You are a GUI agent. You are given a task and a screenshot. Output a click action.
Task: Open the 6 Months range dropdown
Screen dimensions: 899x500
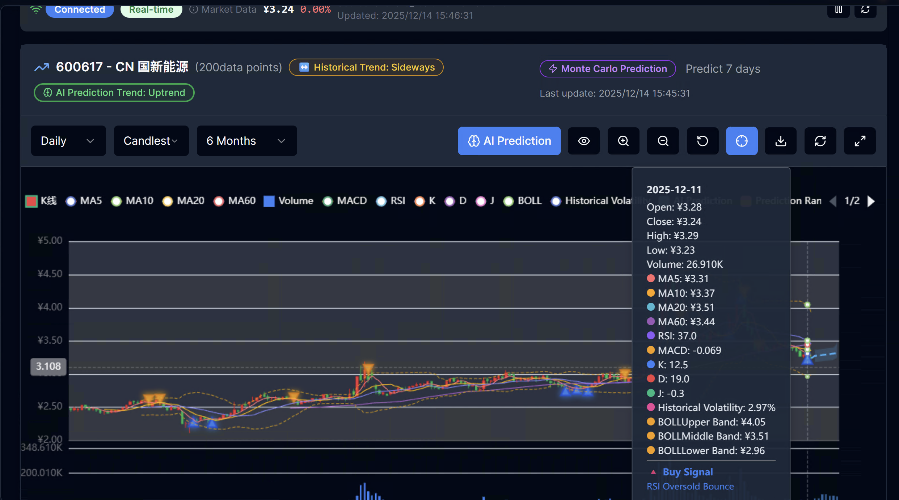click(x=247, y=141)
